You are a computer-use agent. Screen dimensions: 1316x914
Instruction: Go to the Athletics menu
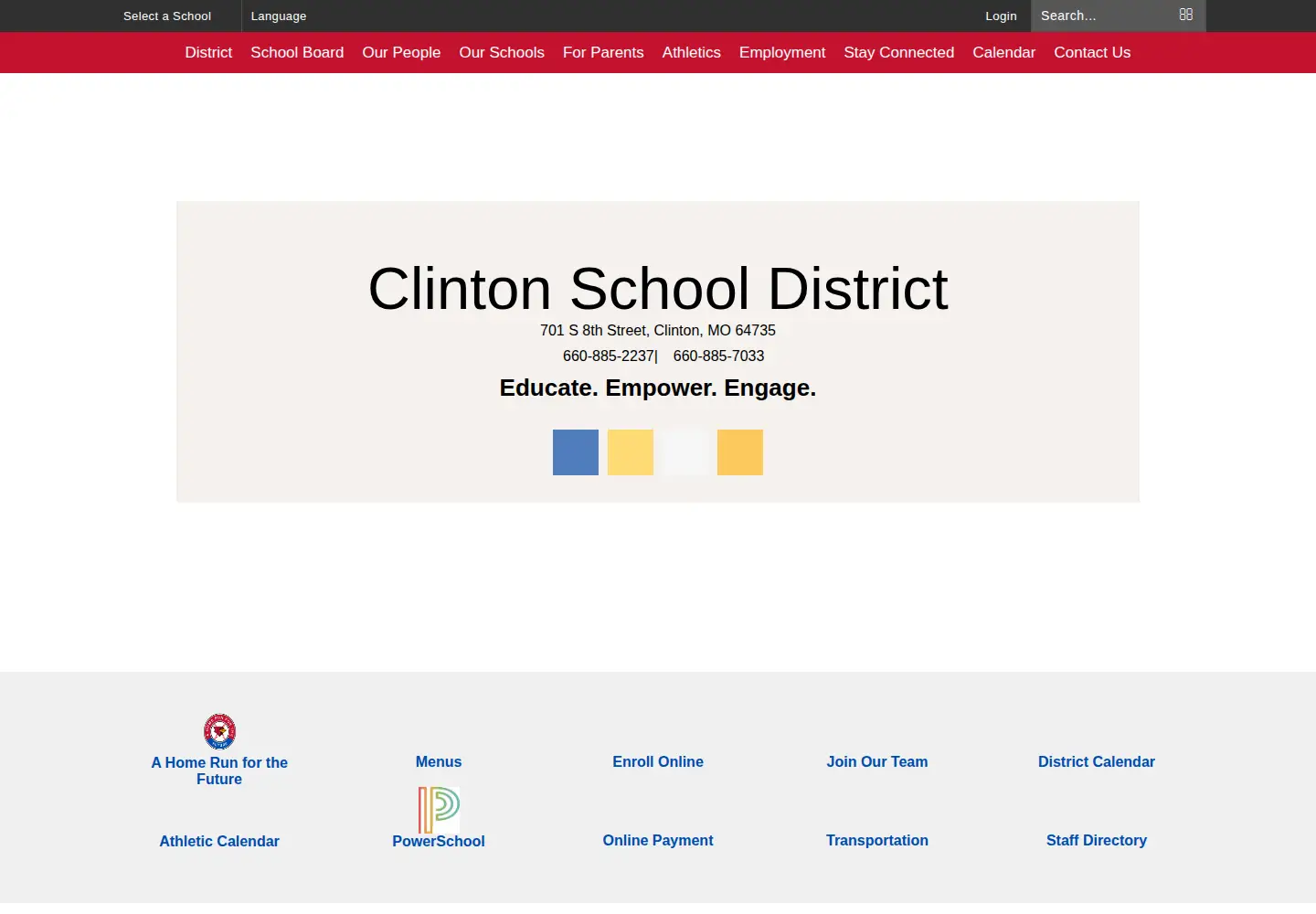[x=692, y=52]
